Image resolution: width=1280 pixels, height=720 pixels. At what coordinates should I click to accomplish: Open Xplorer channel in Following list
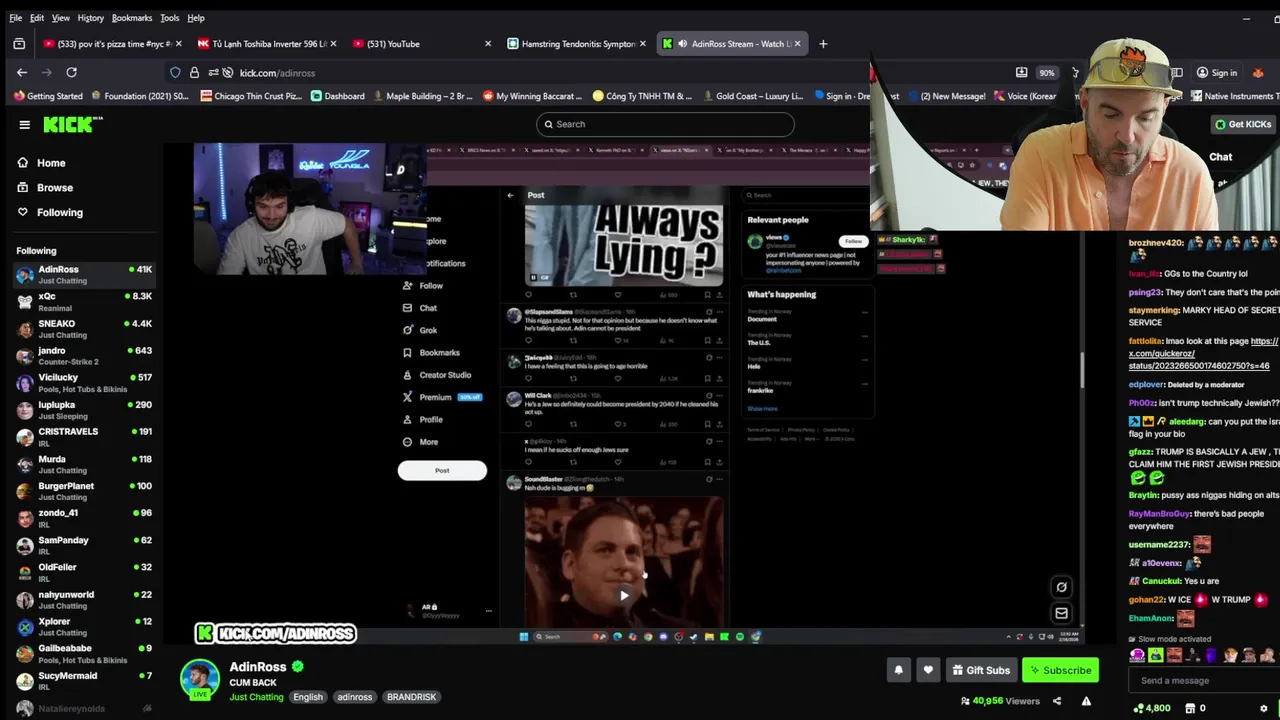[85, 627]
